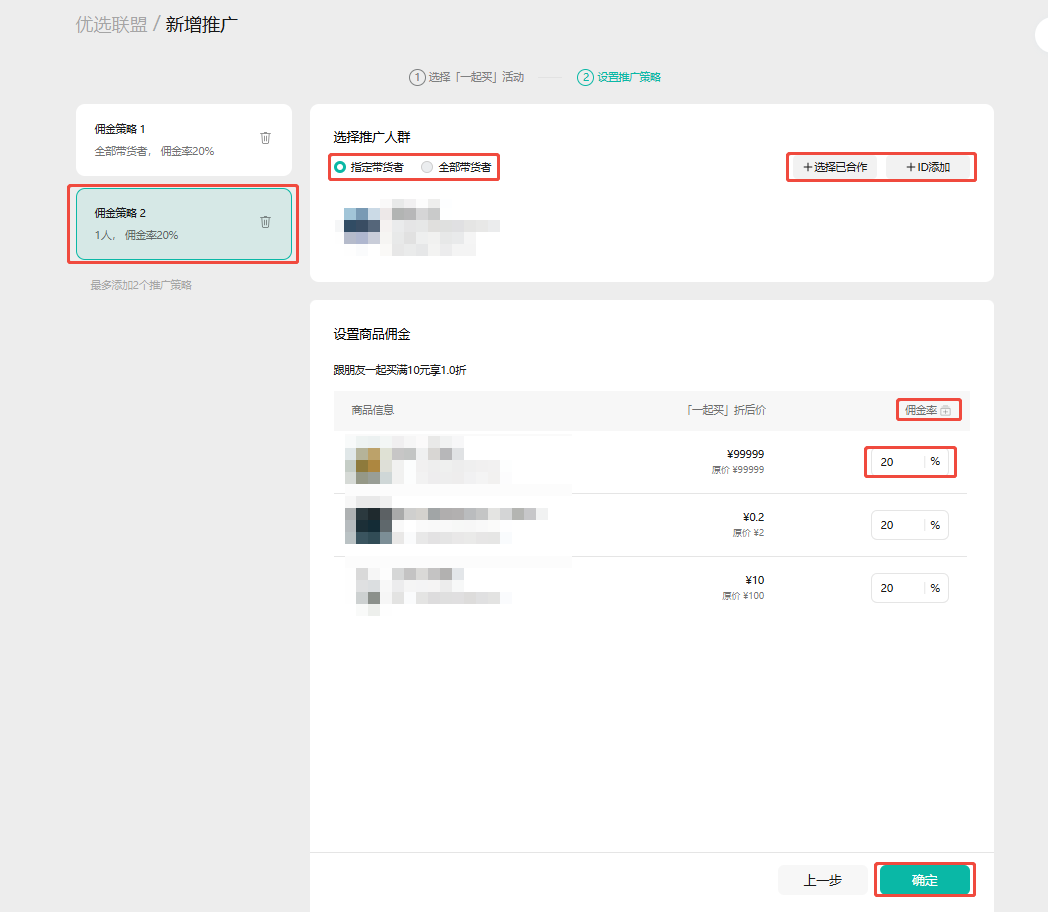This screenshot has height=912, width=1048.
Task: Select the 指定带货者 radio option
Action: pyautogui.click(x=340, y=167)
